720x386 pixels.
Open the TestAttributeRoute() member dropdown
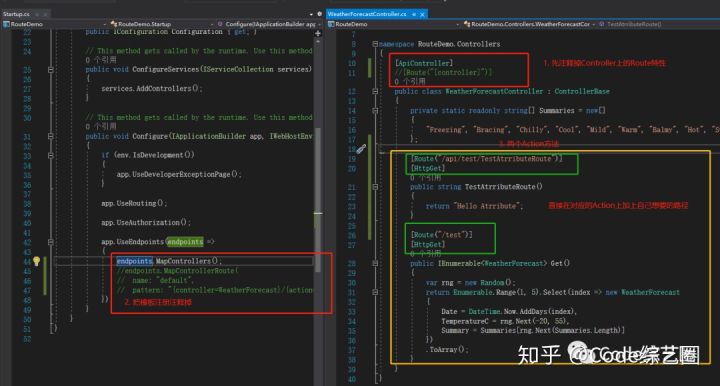659,24
